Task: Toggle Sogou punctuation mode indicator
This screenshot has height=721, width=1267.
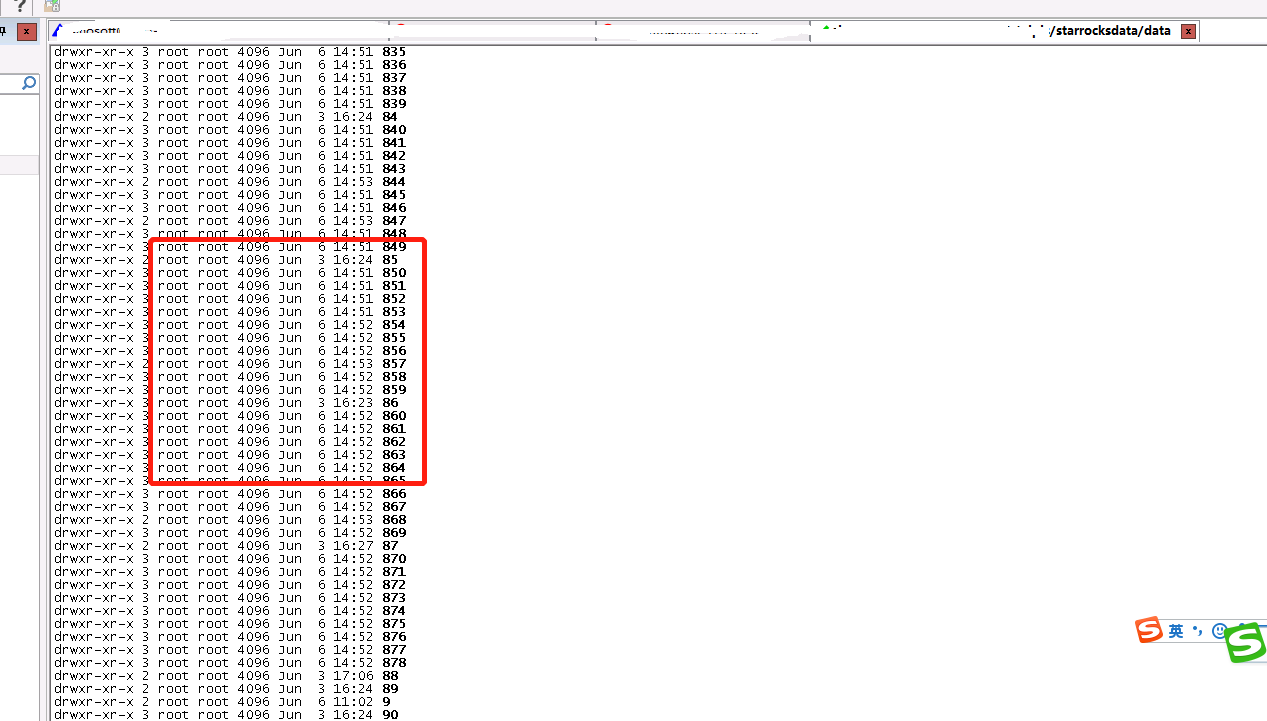Action: (1196, 631)
